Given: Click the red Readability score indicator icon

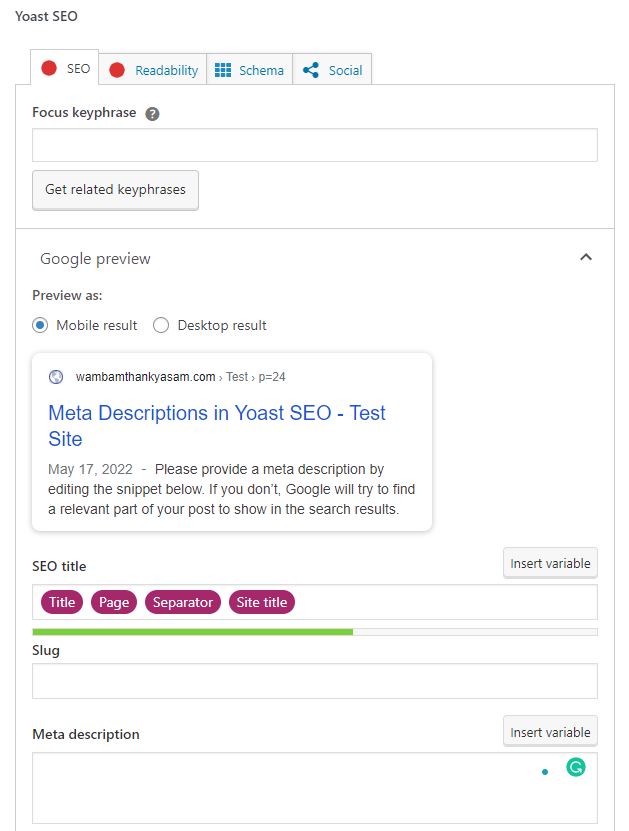Looking at the screenshot, I should point(117,70).
